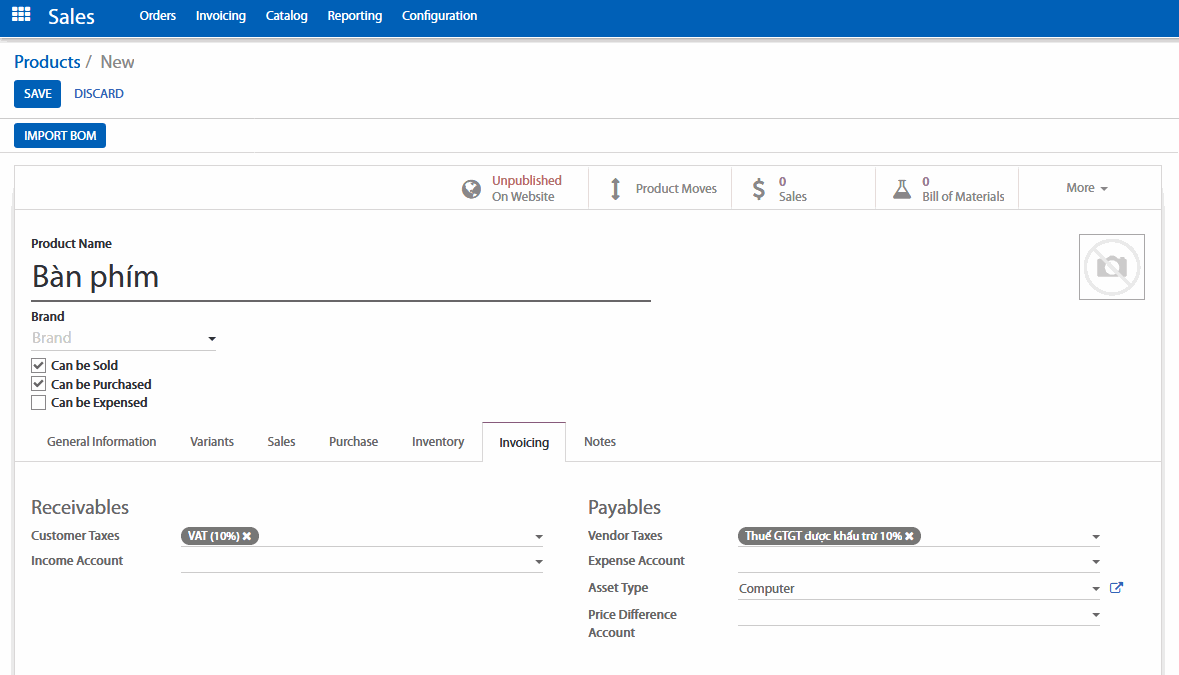Click the Sales dollar sign icon

(x=759, y=189)
